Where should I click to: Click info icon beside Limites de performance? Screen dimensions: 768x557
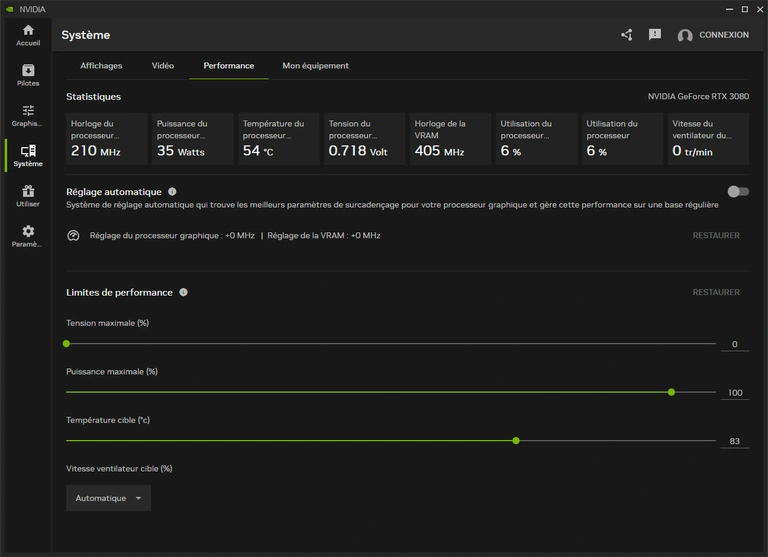183,293
